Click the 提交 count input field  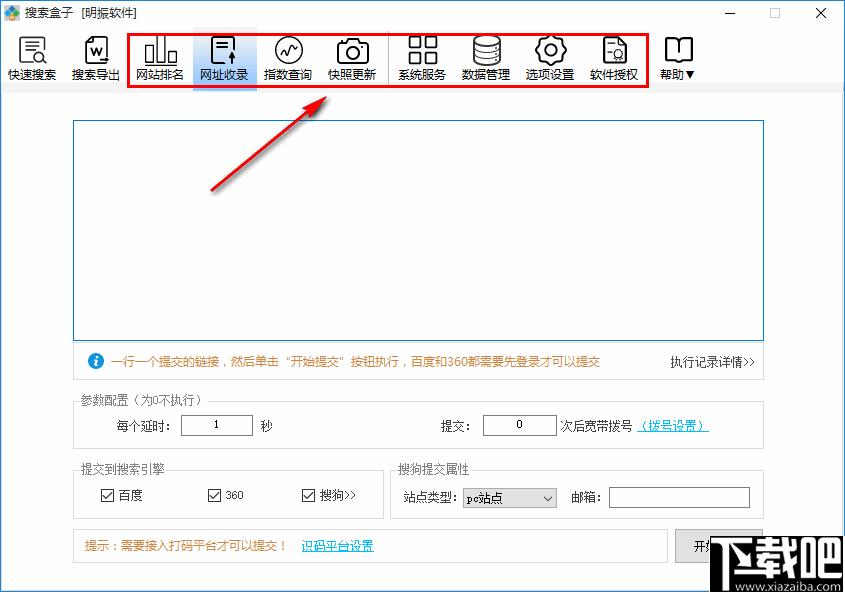click(x=520, y=426)
